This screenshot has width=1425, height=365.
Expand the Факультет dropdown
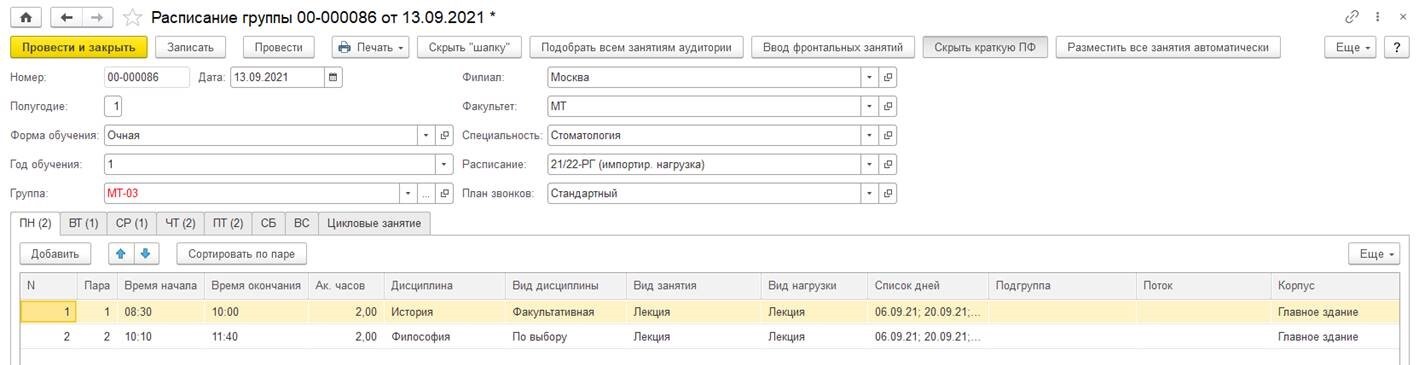870,106
